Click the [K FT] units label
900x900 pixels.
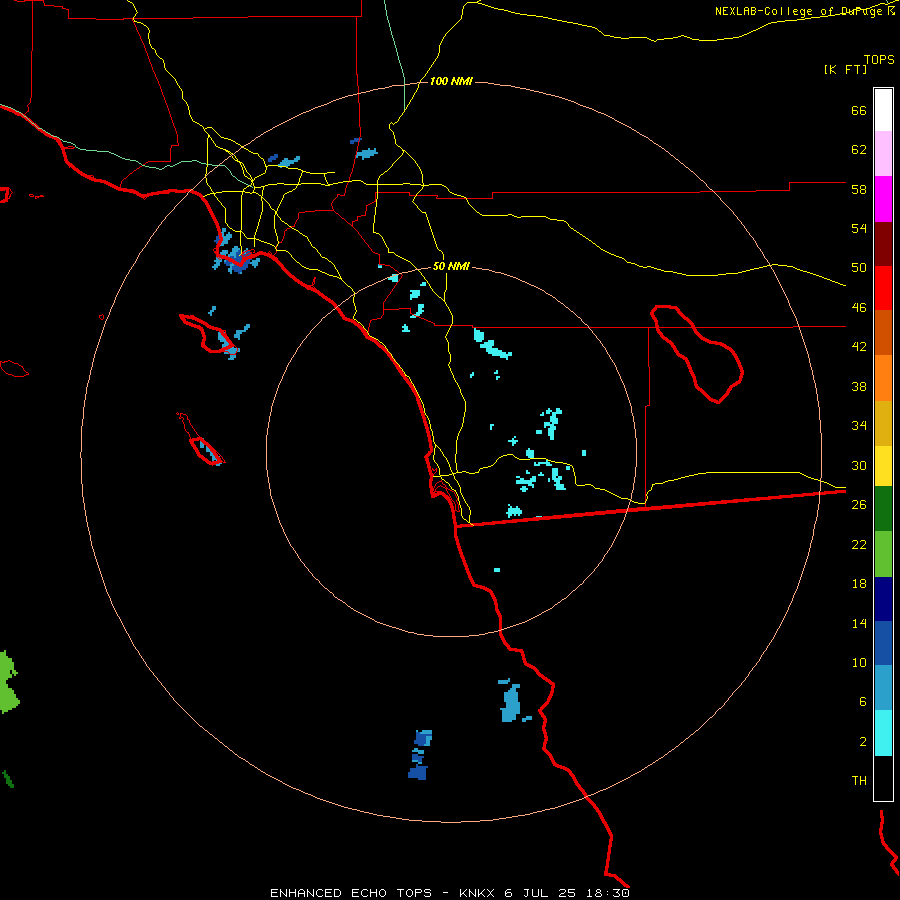pyautogui.click(x=845, y=69)
